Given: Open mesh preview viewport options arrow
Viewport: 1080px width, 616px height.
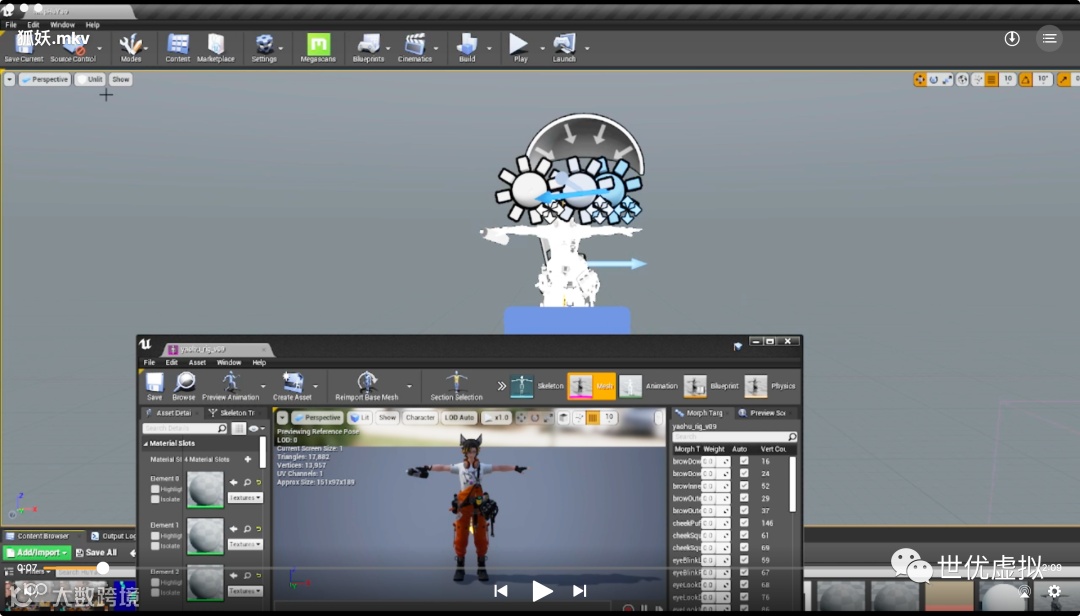Looking at the screenshot, I should [x=282, y=418].
